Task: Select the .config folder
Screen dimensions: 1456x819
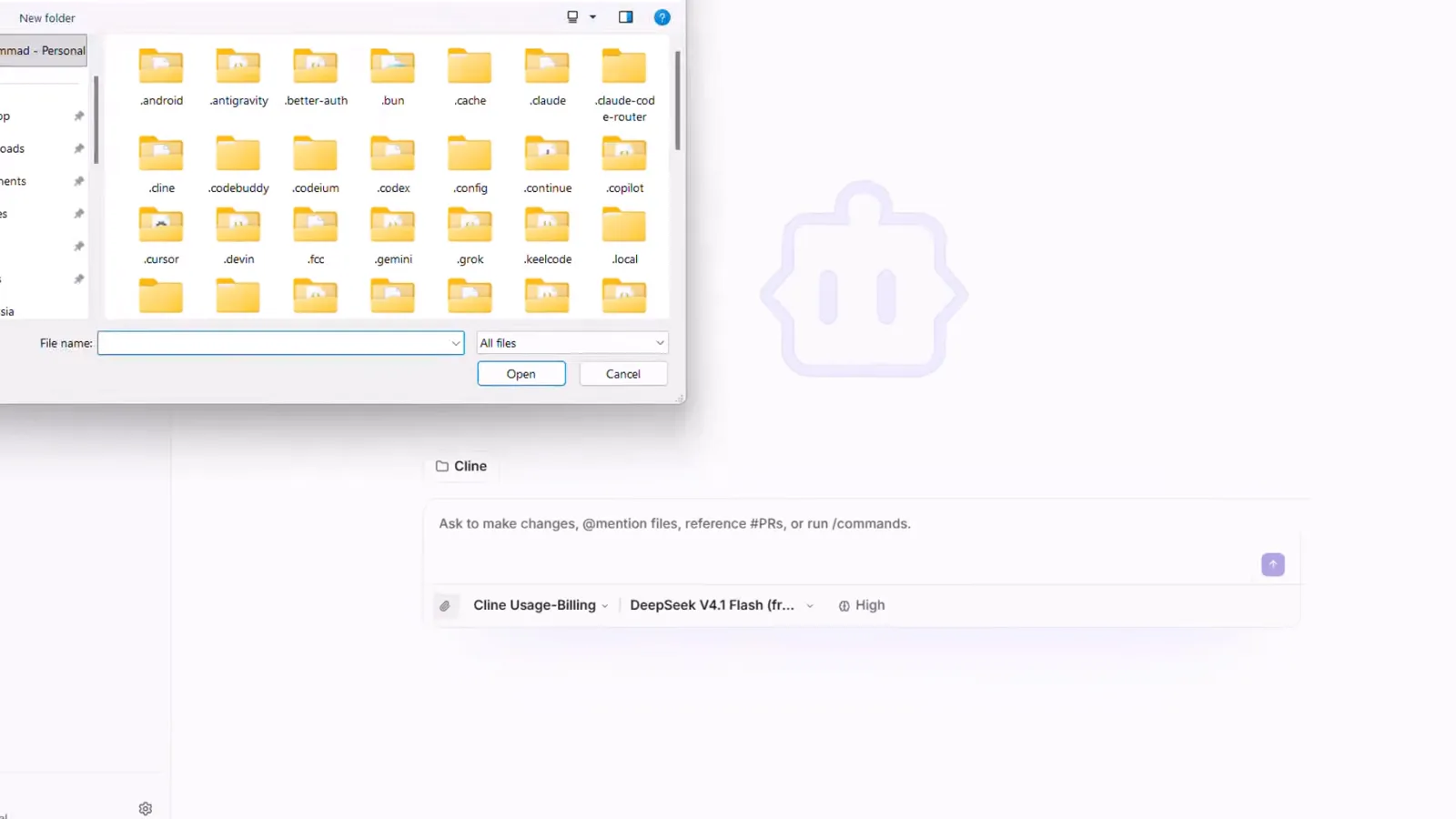Action: 470,165
